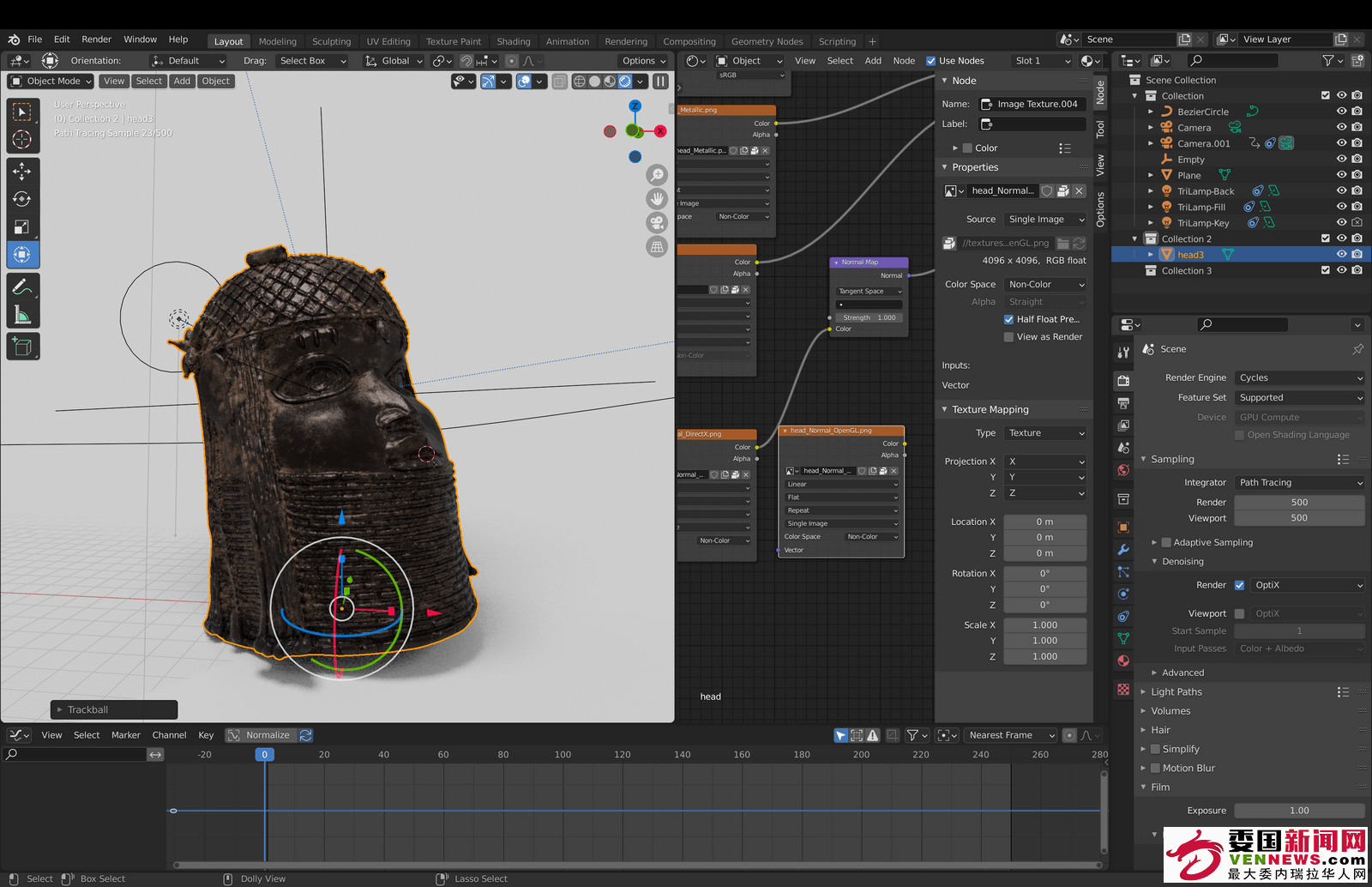Pause viewport render preview

660,81
